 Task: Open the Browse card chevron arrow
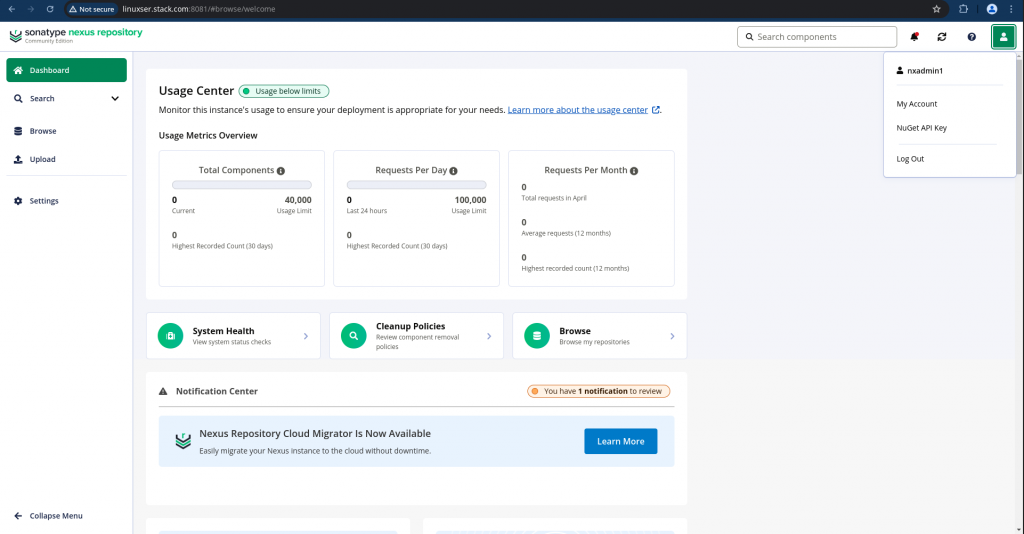[x=672, y=336]
